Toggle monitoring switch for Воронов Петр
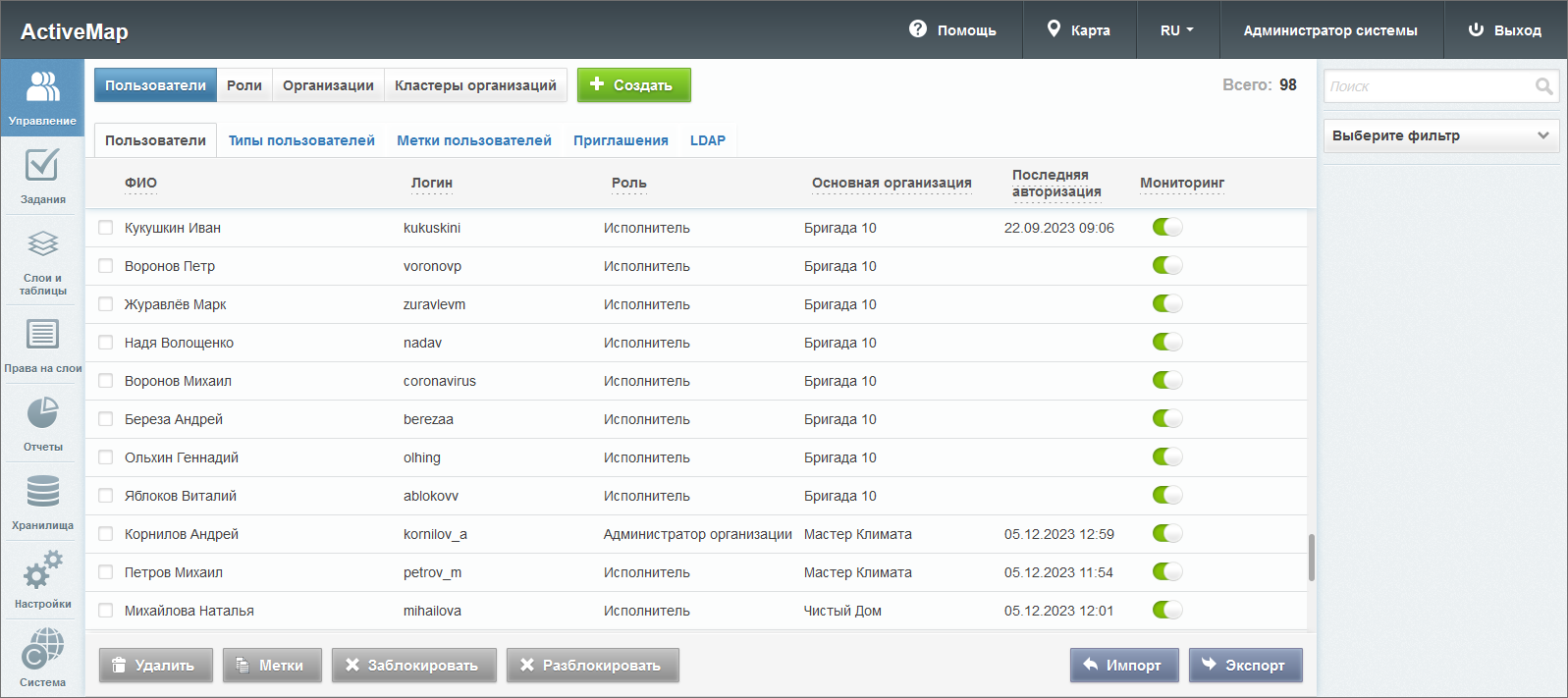 (x=1166, y=266)
